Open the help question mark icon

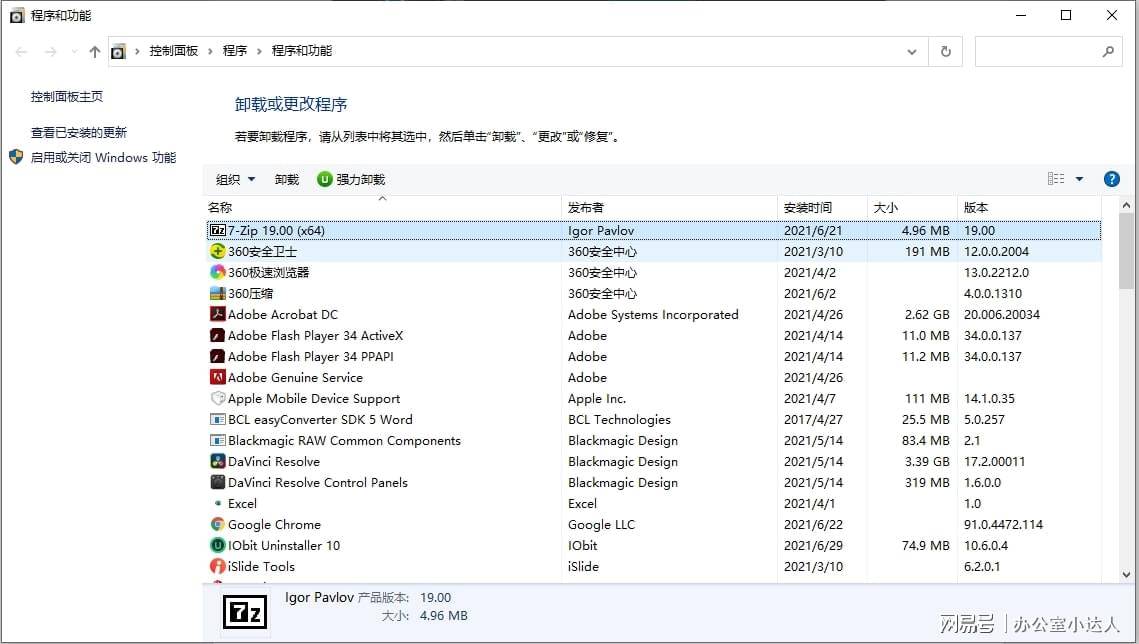1111,179
